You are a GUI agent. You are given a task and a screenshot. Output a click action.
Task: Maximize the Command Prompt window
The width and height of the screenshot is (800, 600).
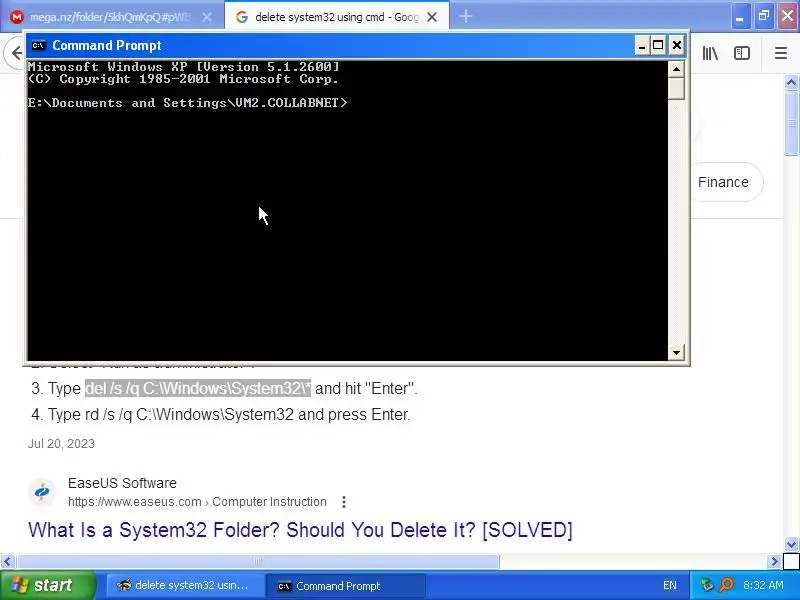pos(658,45)
